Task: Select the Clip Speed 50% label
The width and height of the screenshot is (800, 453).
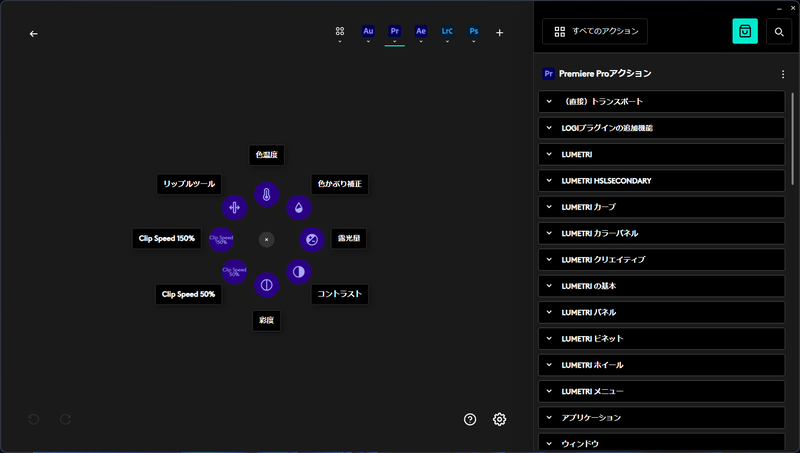Action: [188, 294]
